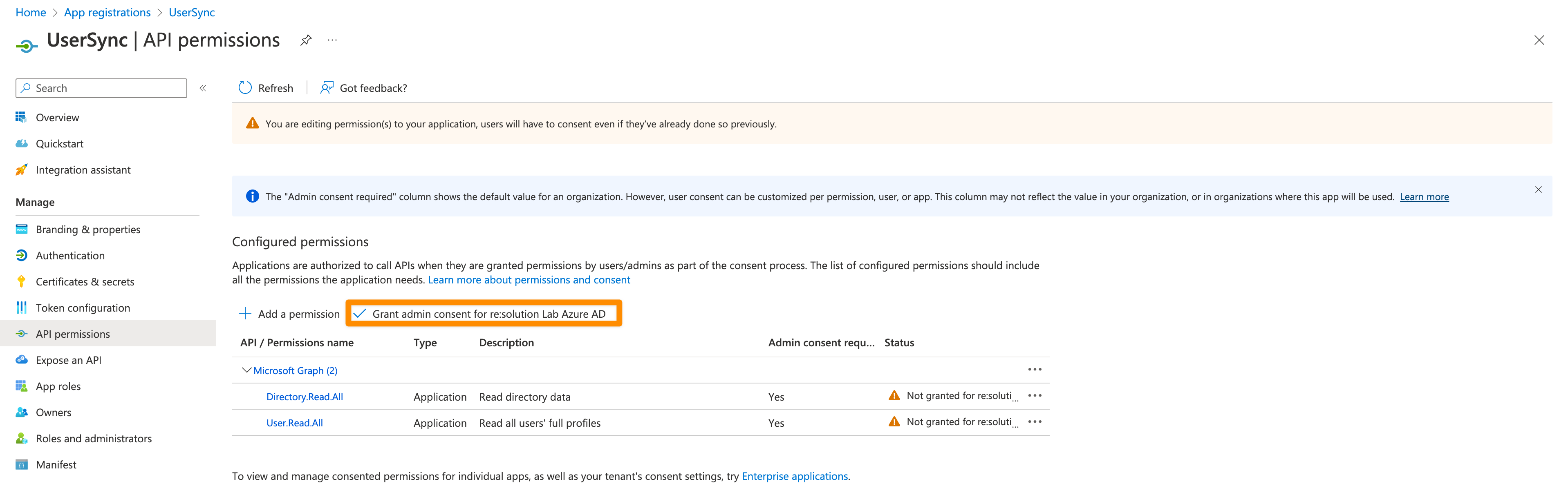Click the Refresh circular arrow icon
Viewport: 1568px width, 486px height.
[245, 87]
